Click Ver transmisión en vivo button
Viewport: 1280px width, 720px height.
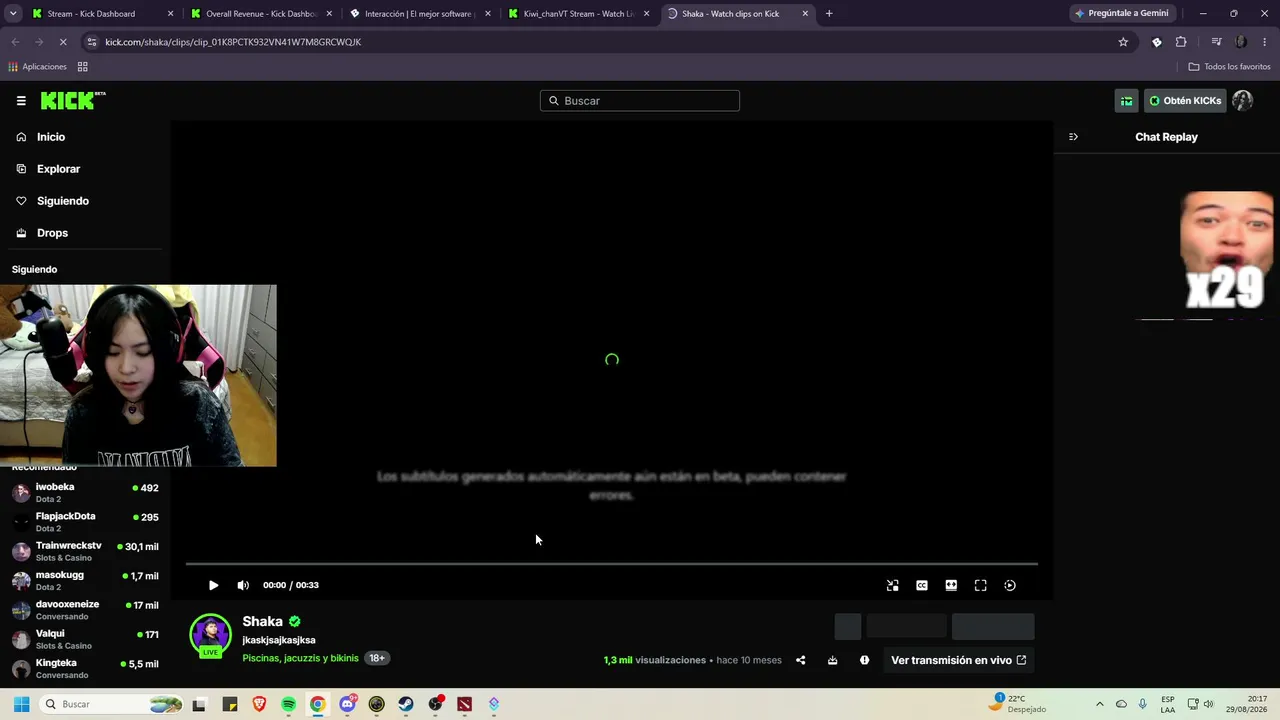(x=958, y=660)
